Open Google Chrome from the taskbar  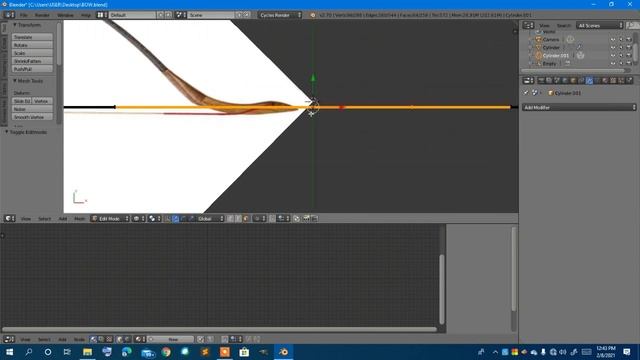point(166,352)
